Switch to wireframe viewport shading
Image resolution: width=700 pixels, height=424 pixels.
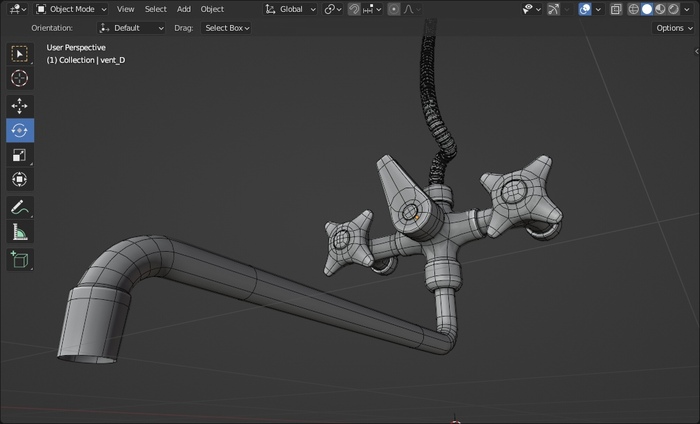[x=633, y=9]
